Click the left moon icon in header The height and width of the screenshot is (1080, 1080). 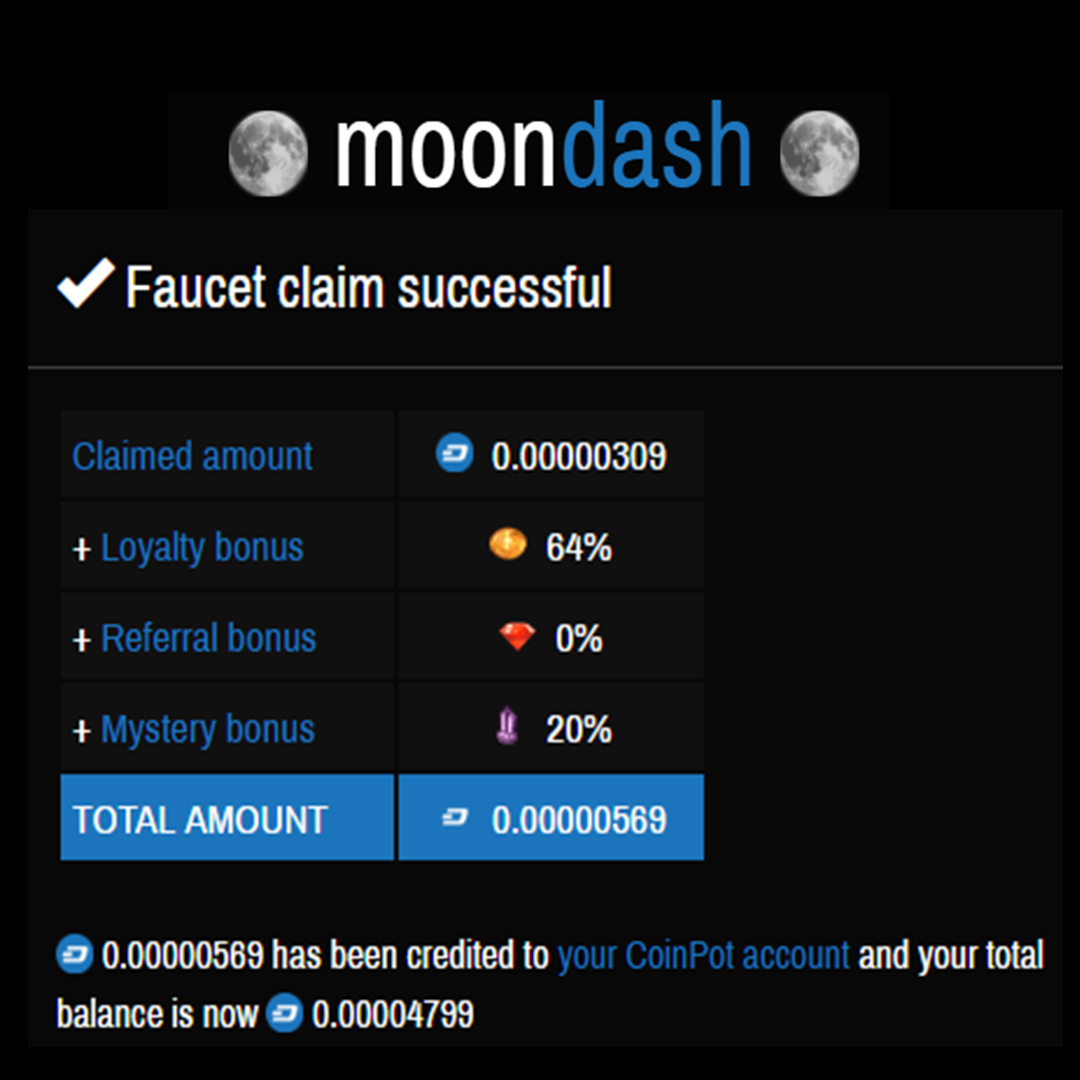click(268, 153)
